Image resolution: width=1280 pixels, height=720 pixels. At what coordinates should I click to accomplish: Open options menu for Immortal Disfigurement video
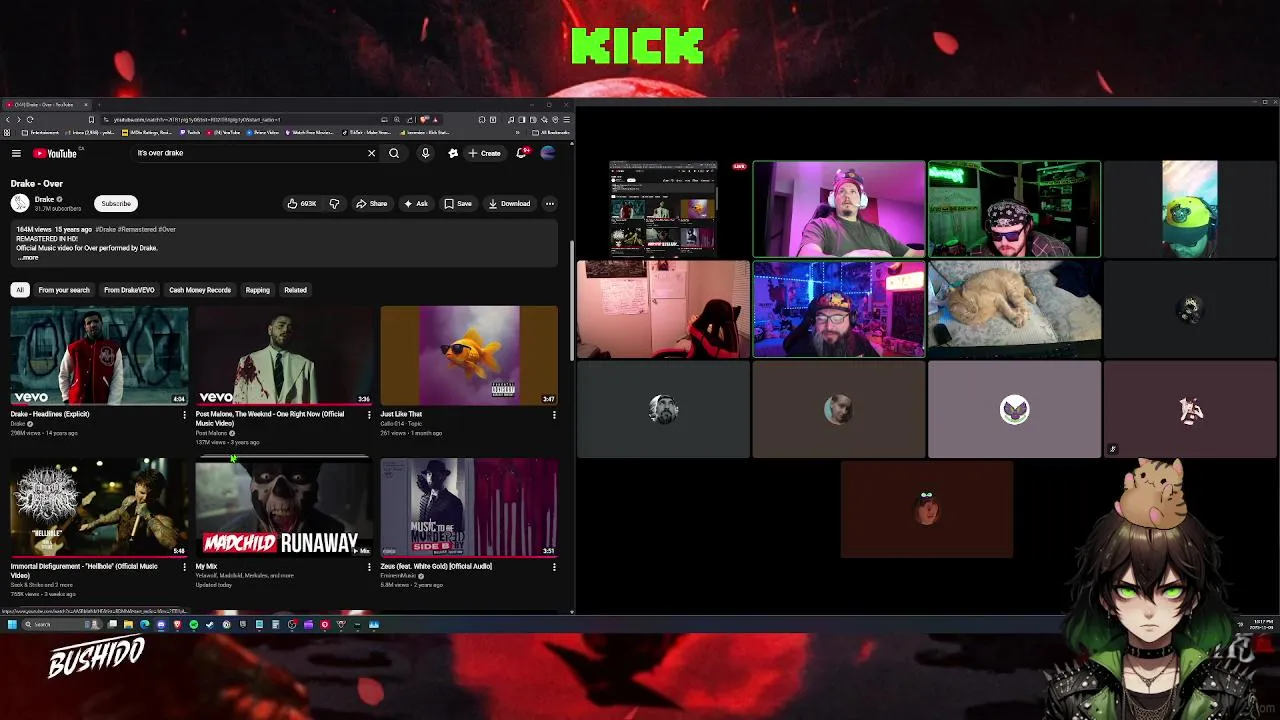click(184, 567)
